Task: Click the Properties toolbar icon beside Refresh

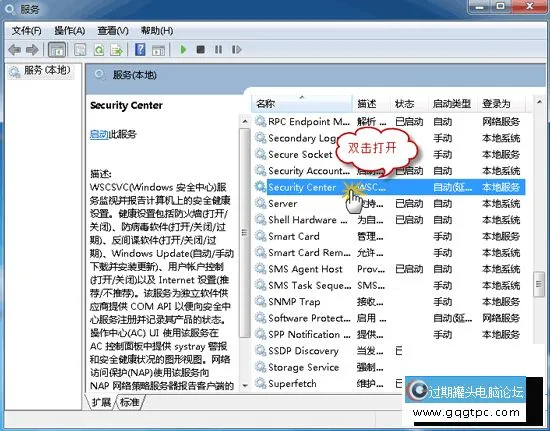Action: [x=80, y=50]
